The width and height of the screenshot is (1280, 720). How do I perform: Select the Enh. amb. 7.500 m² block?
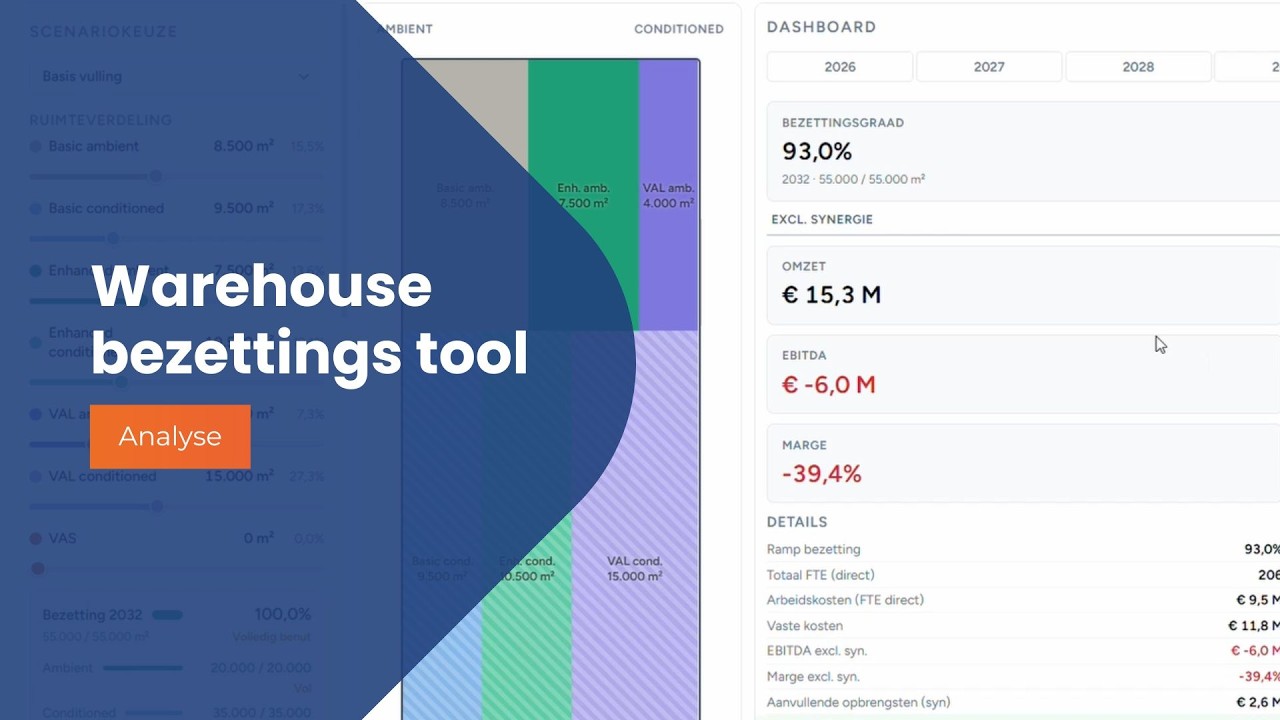click(x=583, y=195)
